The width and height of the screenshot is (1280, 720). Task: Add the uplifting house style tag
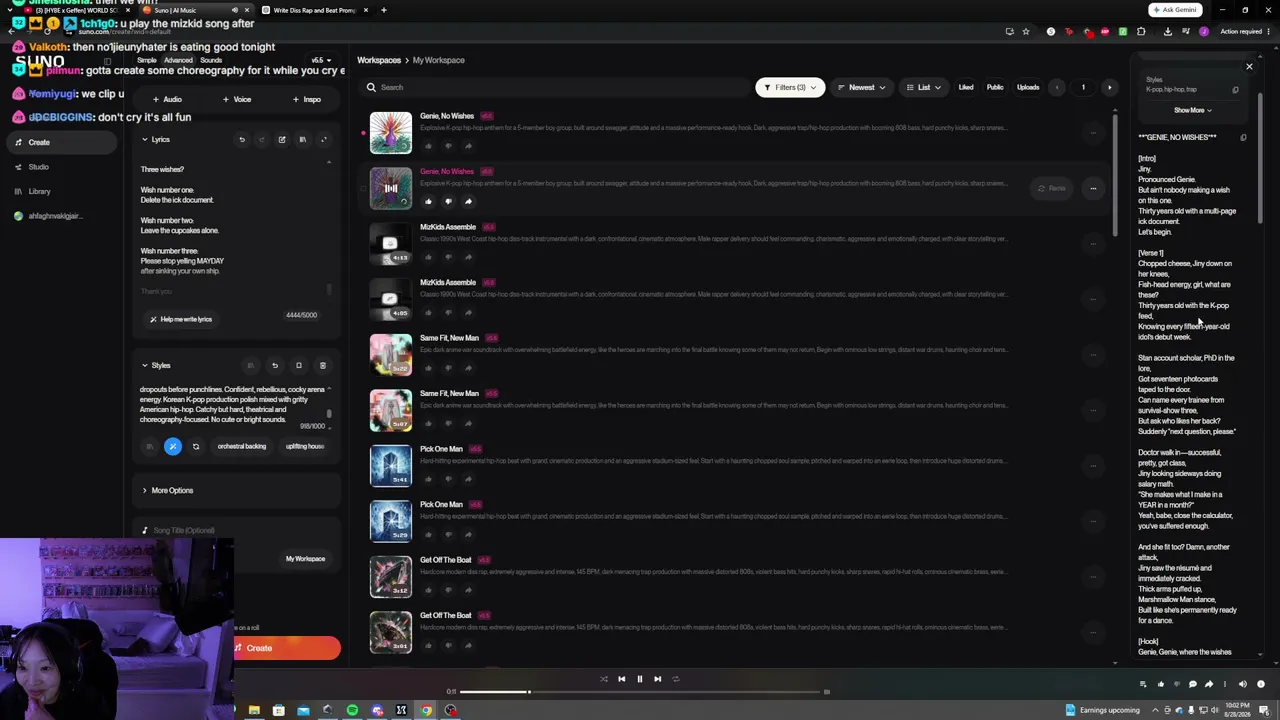tap(304, 446)
